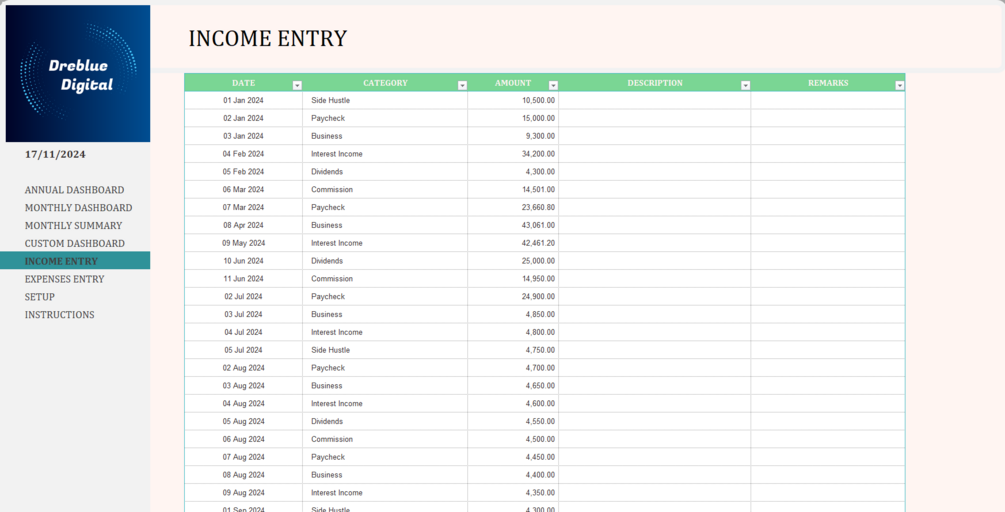Open the AMOUNT column filter dropdown
1005x512 pixels.
pos(554,85)
